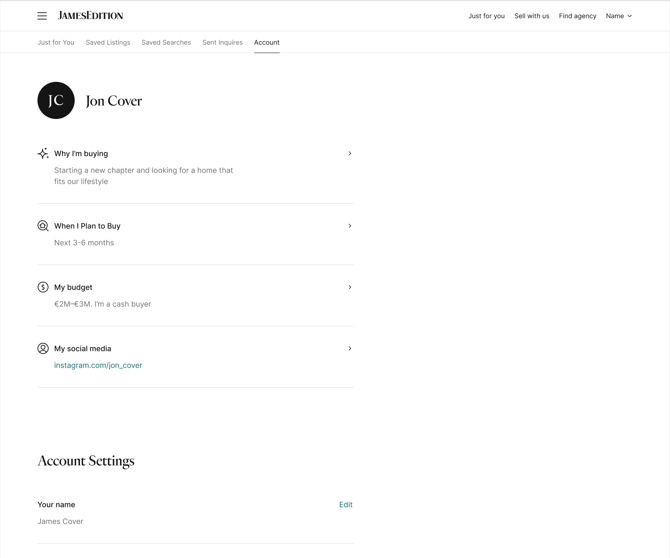Image resolution: width=670 pixels, height=558 pixels.
Task: Expand the My social media chevron
Action: pos(349,349)
